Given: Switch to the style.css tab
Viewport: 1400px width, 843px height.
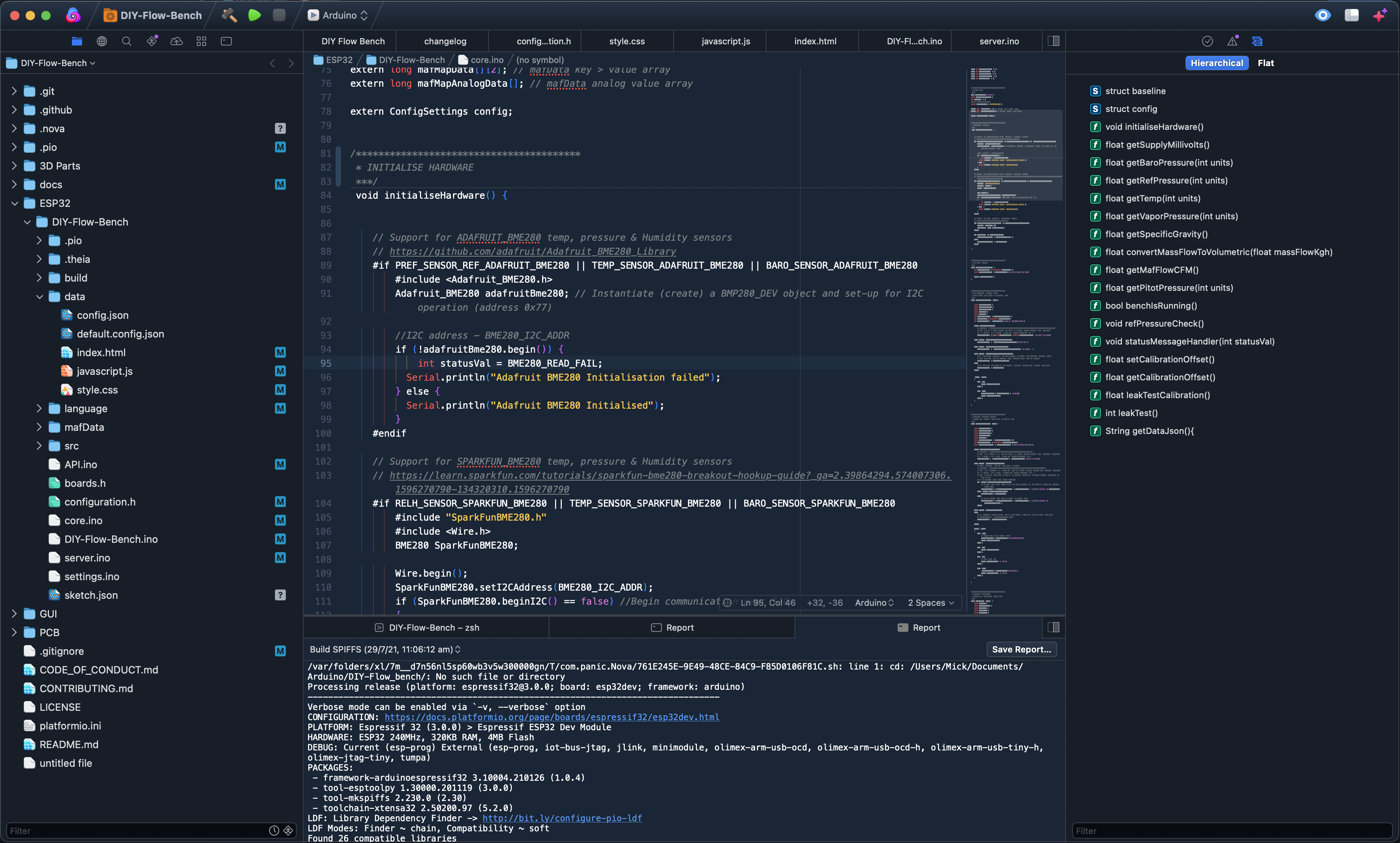Looking at the screenshot, I should [626, 41].
